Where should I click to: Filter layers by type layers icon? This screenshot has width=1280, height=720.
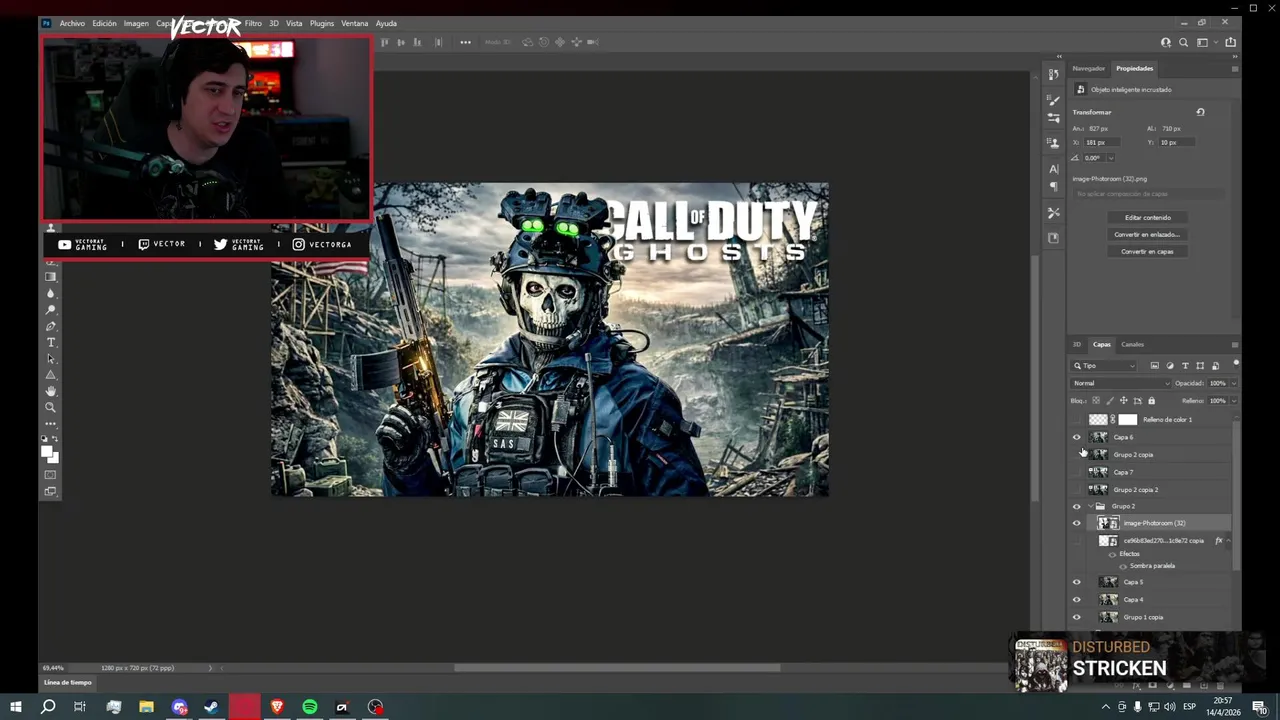pos(1185,366)
